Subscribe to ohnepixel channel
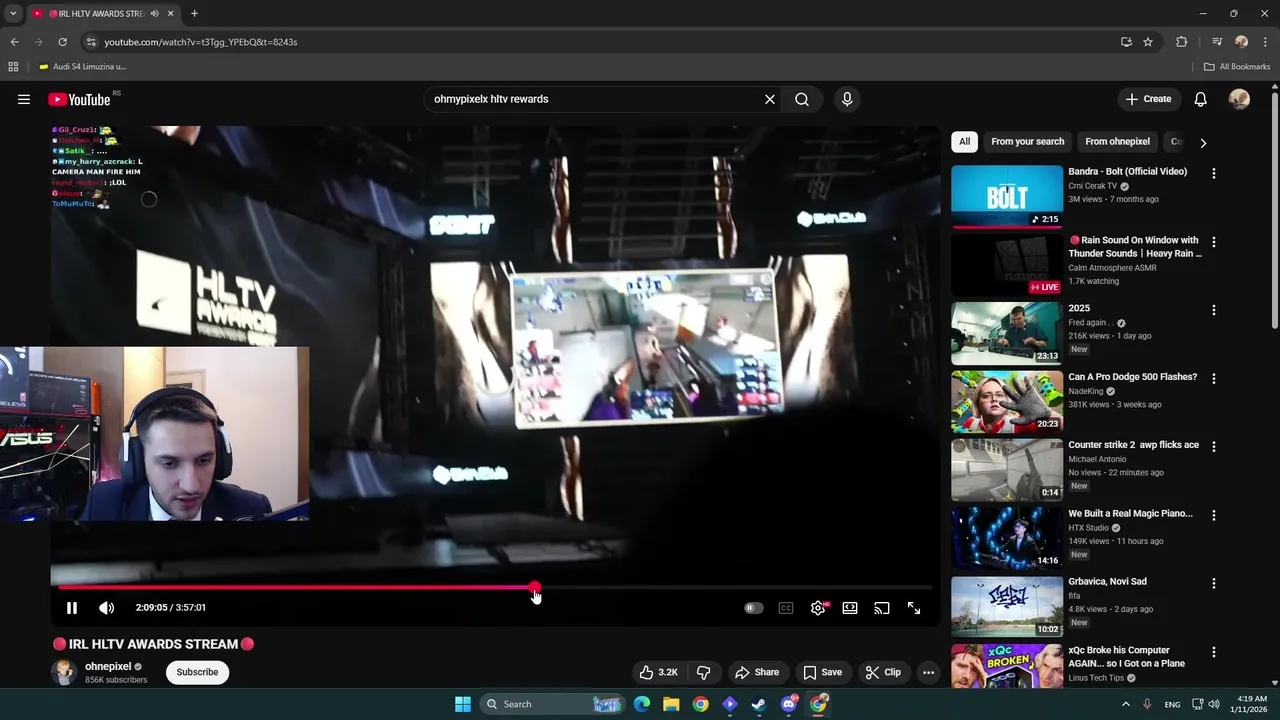This screenshot has height=720, width=1280. pos(197,672)
